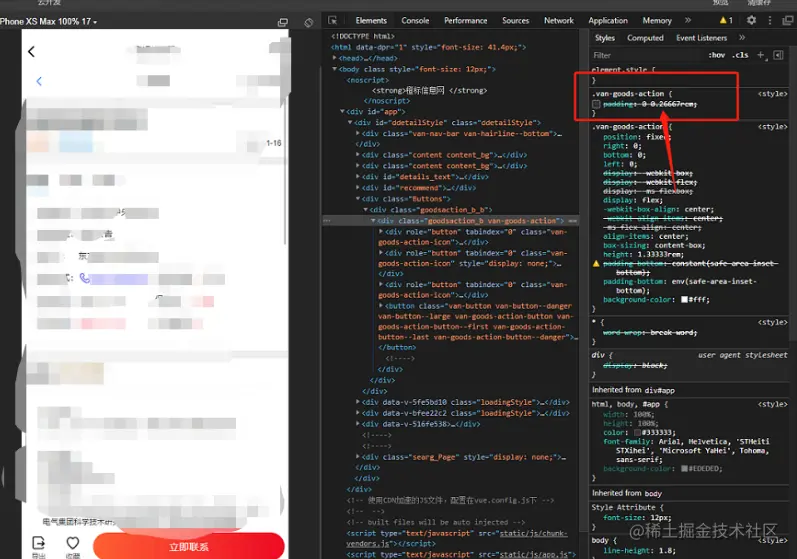Select the Styles sub-tab

click(x=604, y=38)
